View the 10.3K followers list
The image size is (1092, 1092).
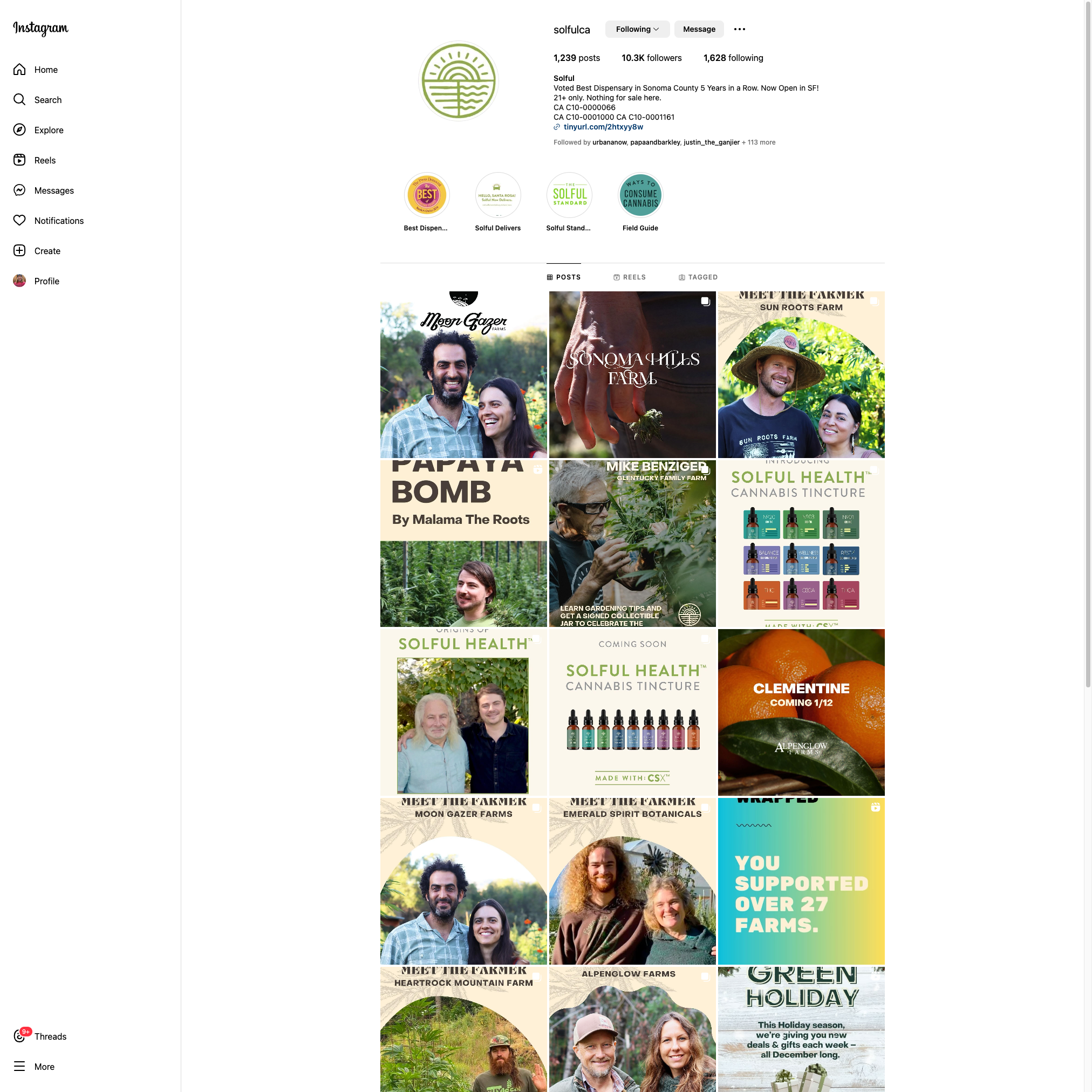(652, 58)
